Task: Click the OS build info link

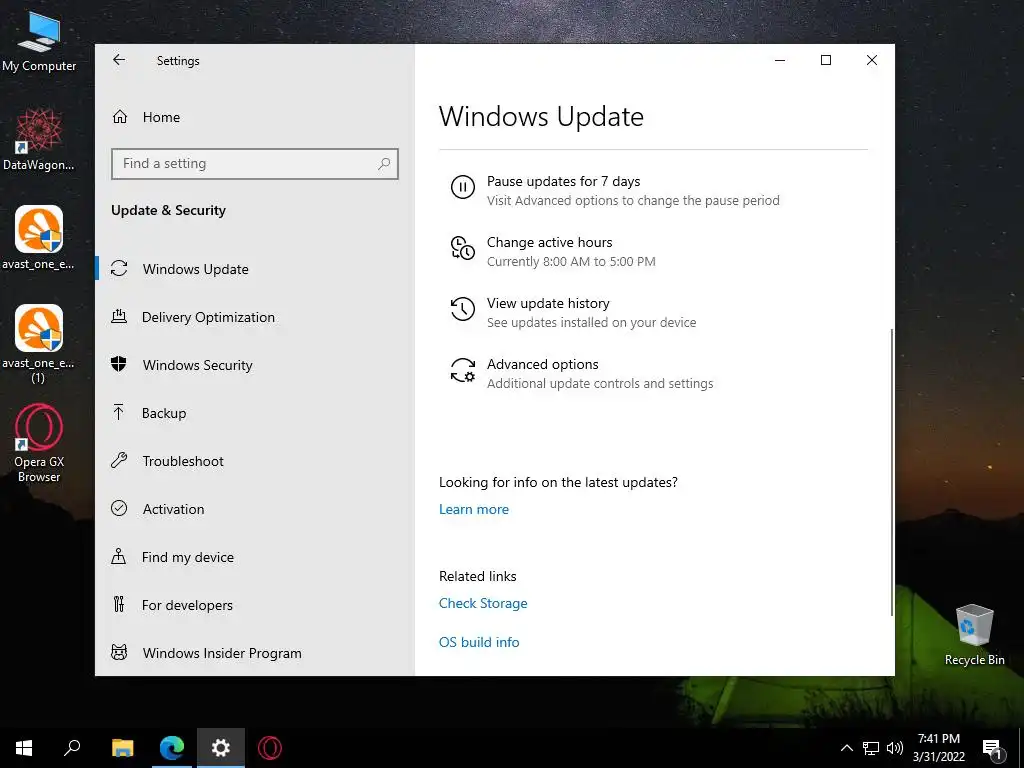Action: 479,642
